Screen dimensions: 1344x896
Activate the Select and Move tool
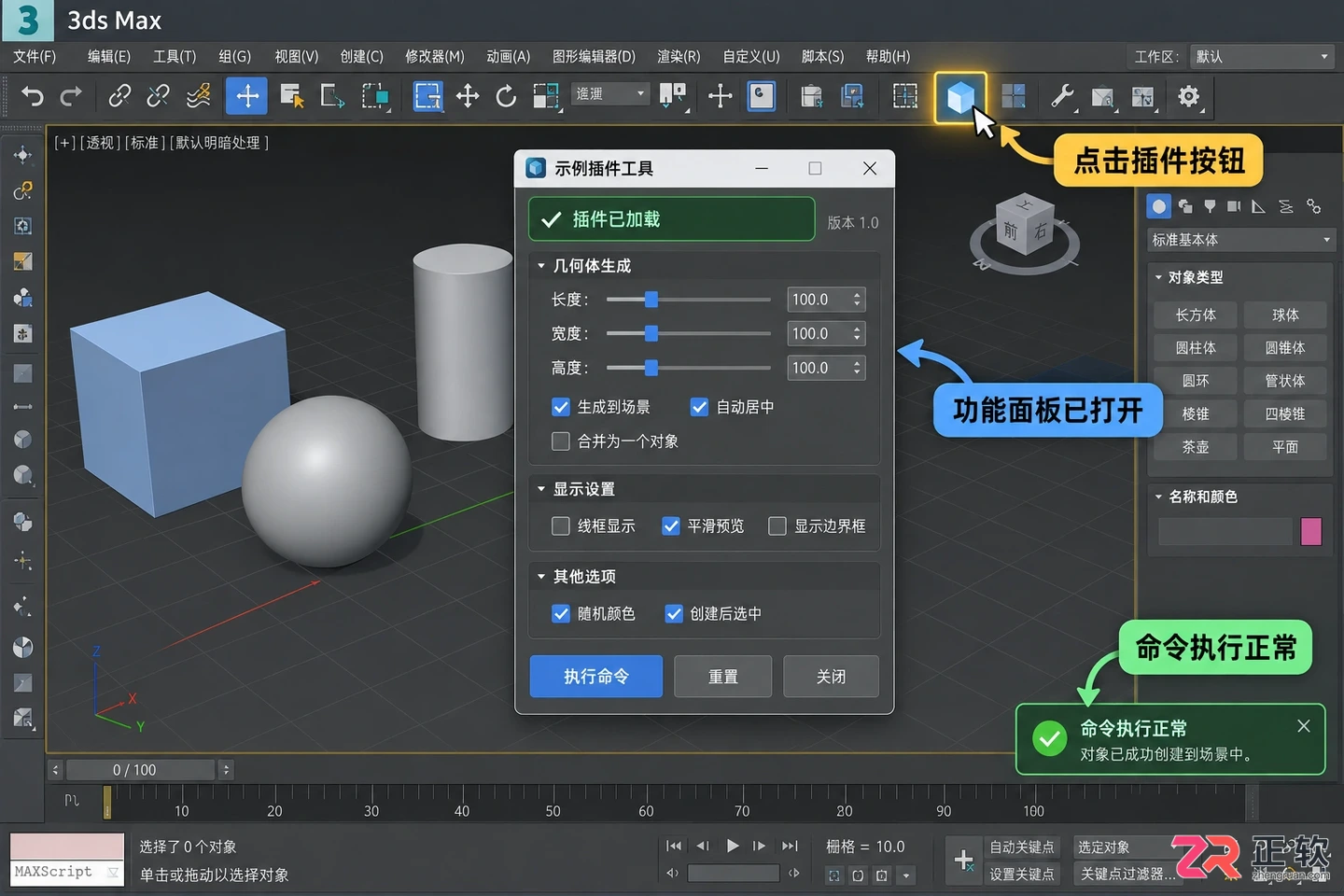tap(247, 95)
